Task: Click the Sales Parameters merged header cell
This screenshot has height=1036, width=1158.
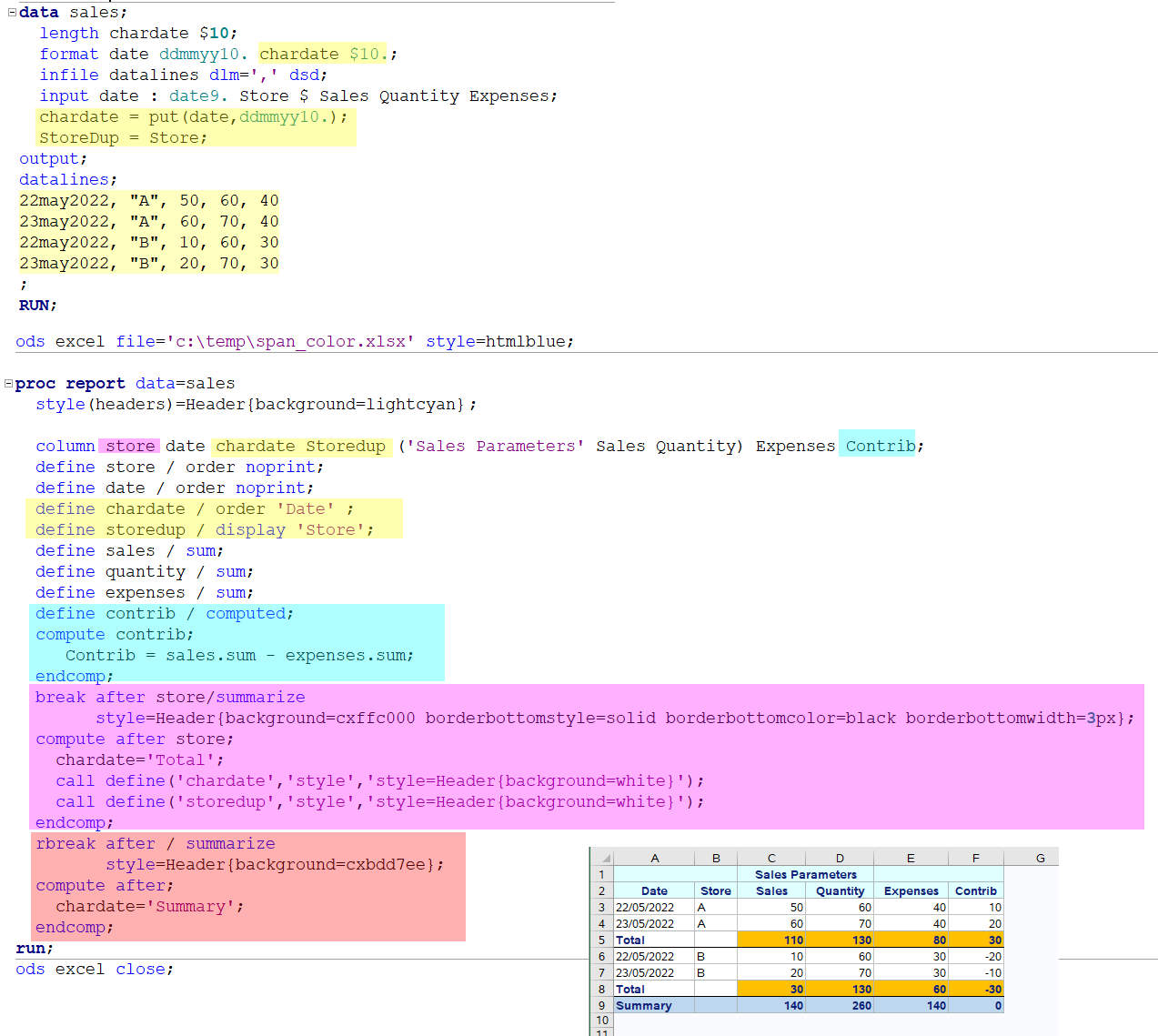Action: (805, 875)
